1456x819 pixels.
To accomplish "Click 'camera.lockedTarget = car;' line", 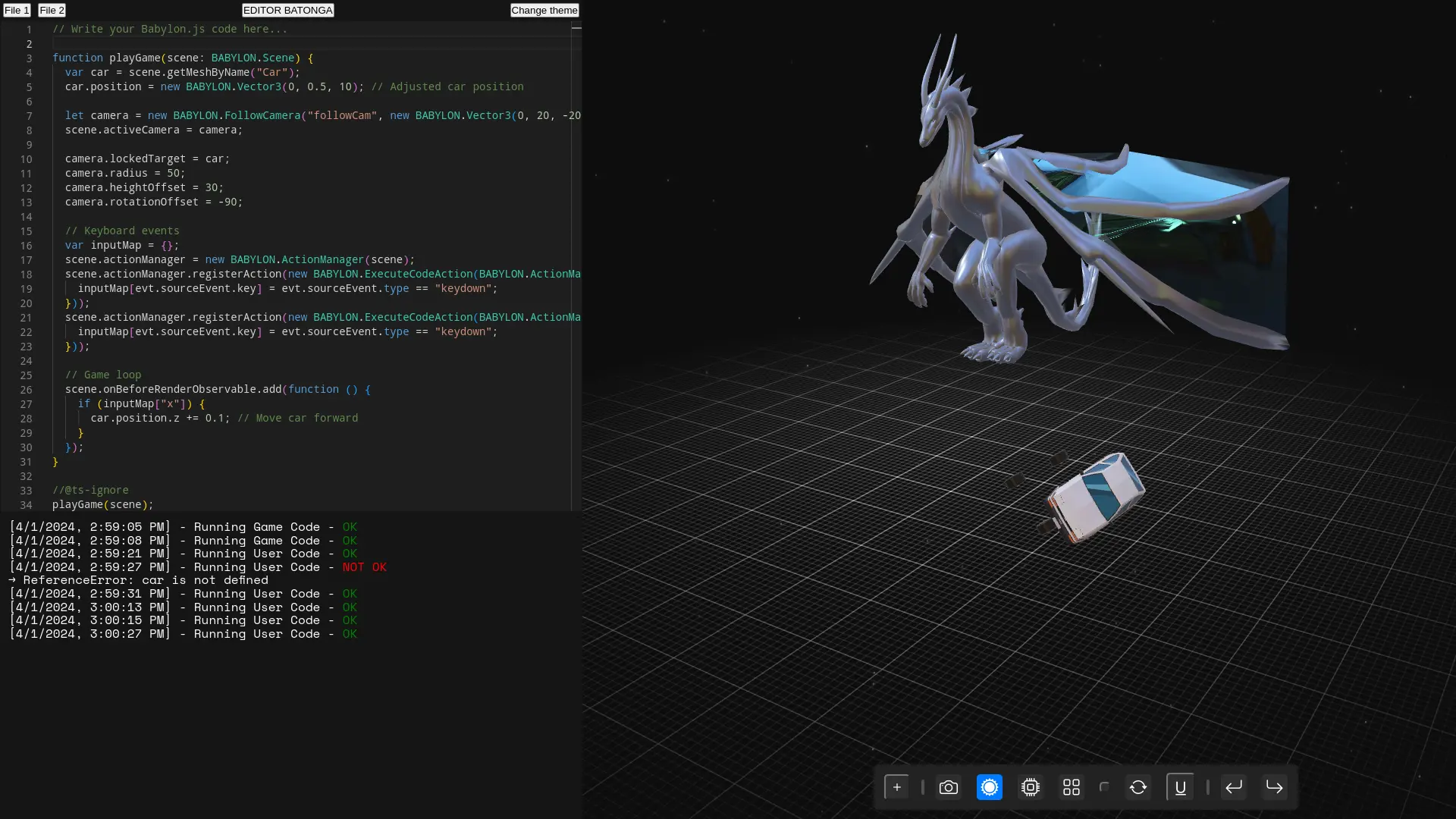I will (x=147, y=158).
